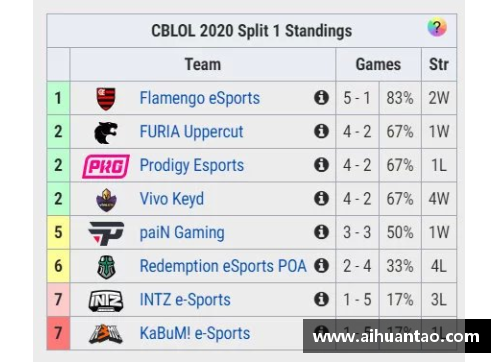Screen dimensions: 500x362
Task: Click the Str column header
Action: coord(439,64)
